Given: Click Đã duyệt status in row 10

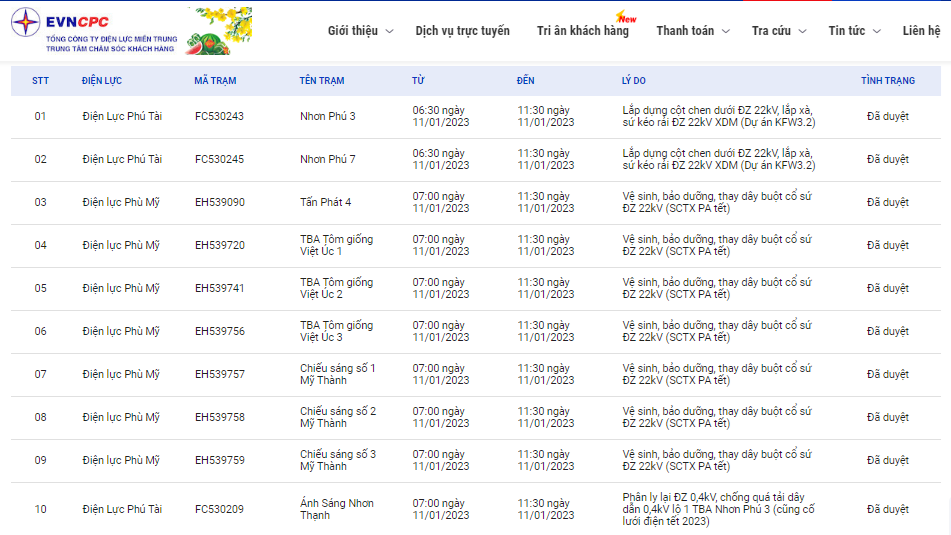Looking at the screenshot, I should [x=888, y=510].
